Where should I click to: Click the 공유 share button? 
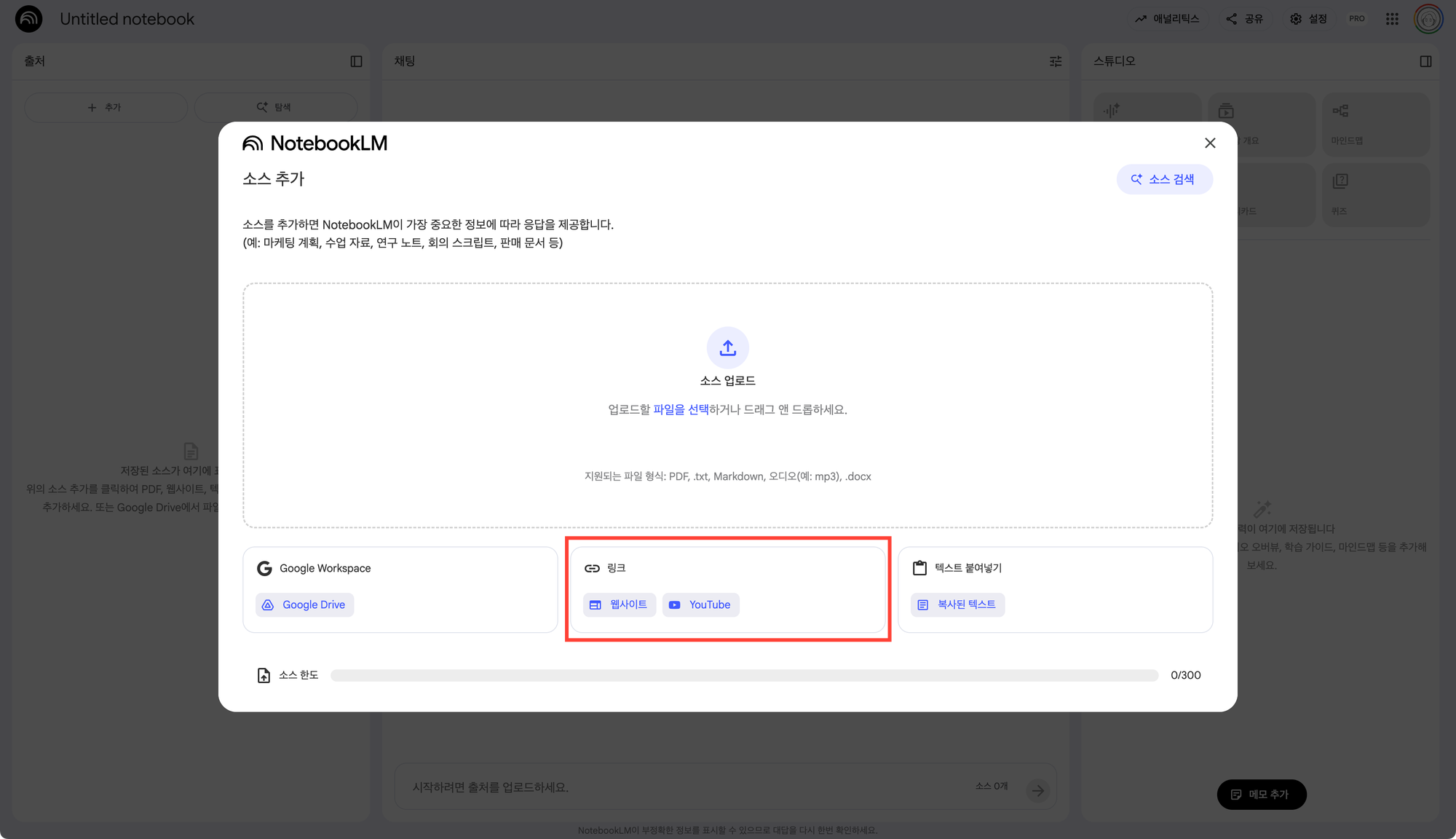(x=1245, y=19)
